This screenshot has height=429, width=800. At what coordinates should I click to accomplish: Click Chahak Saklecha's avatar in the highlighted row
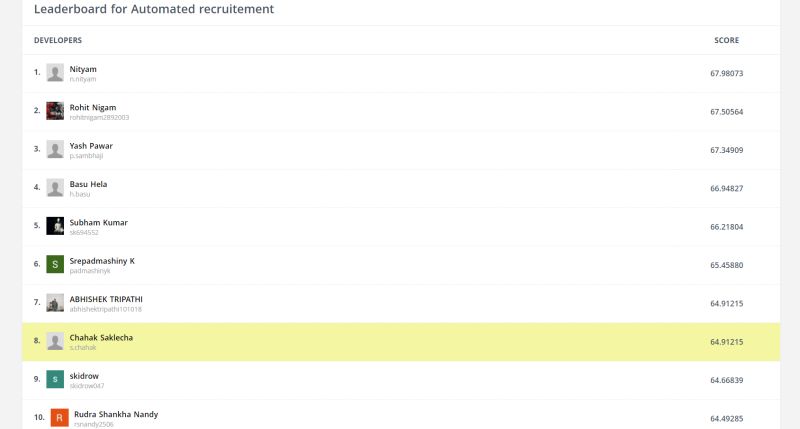pos(55,341)
